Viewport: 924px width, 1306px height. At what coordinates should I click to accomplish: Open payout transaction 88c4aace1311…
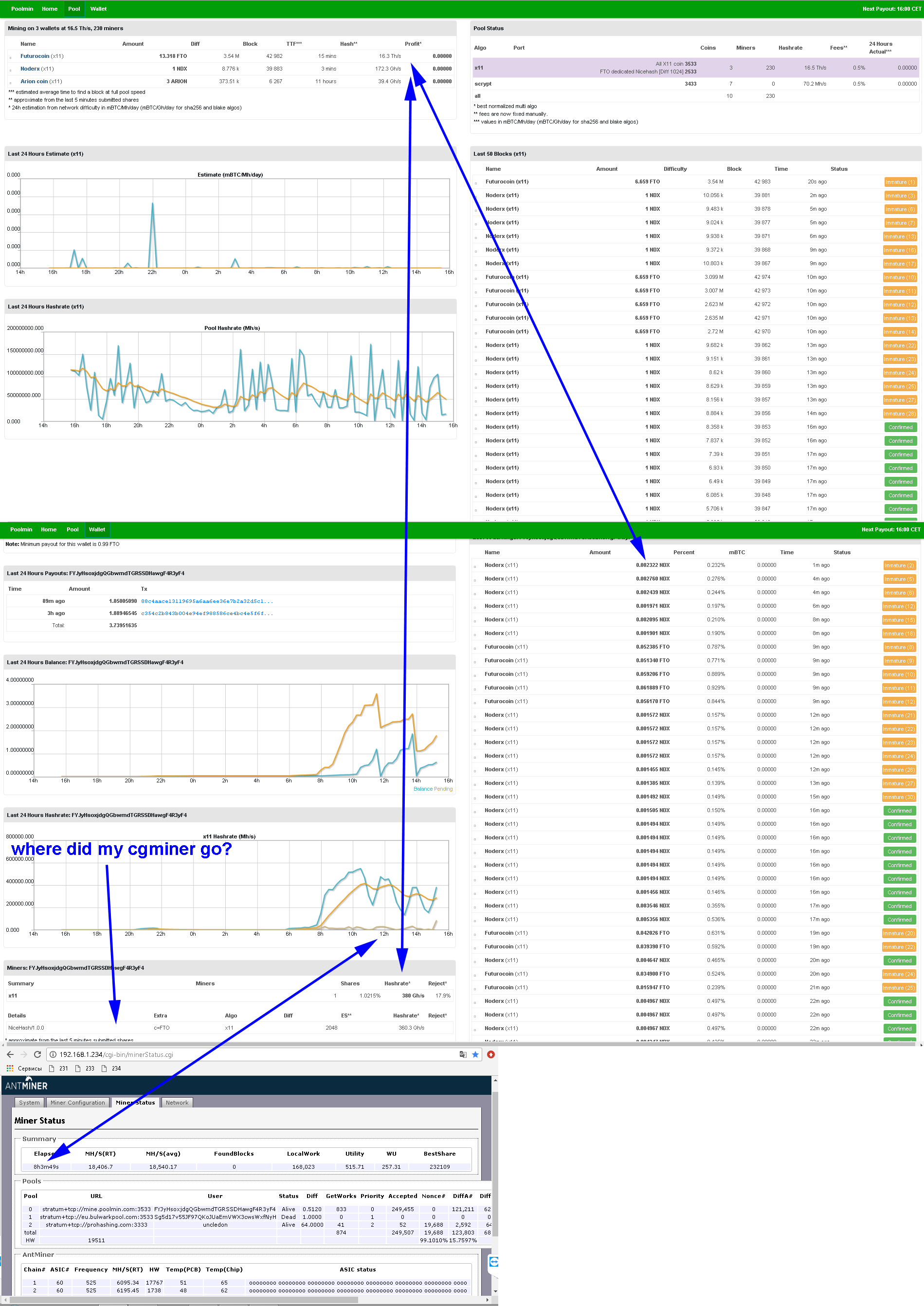tap(207, 601)
